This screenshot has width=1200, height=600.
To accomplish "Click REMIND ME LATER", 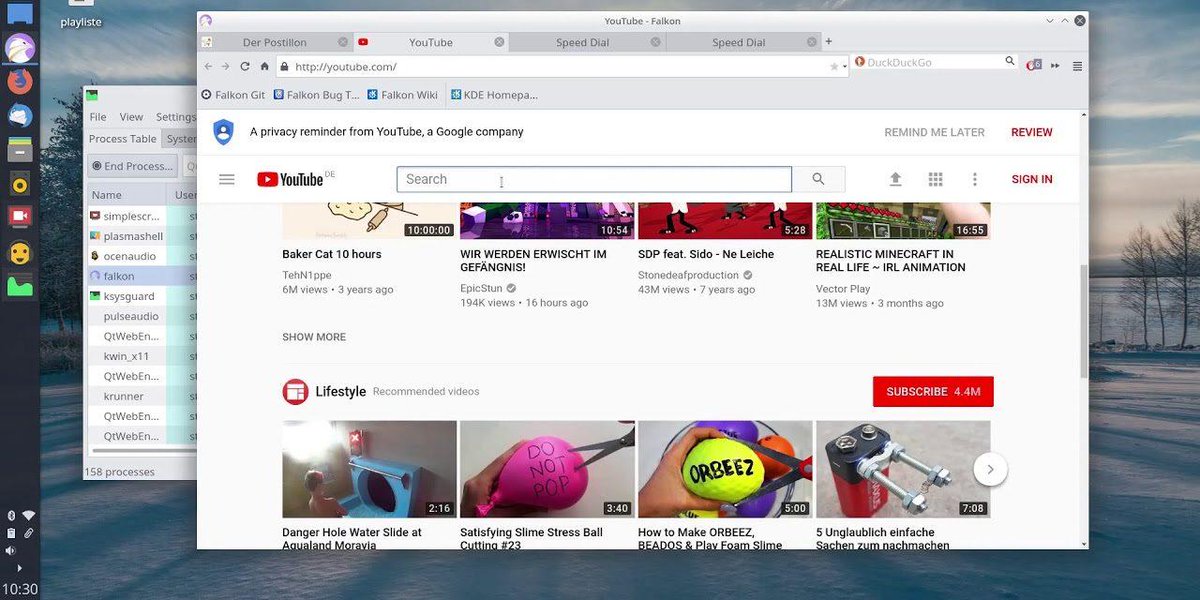I will [x=934, y=132].
